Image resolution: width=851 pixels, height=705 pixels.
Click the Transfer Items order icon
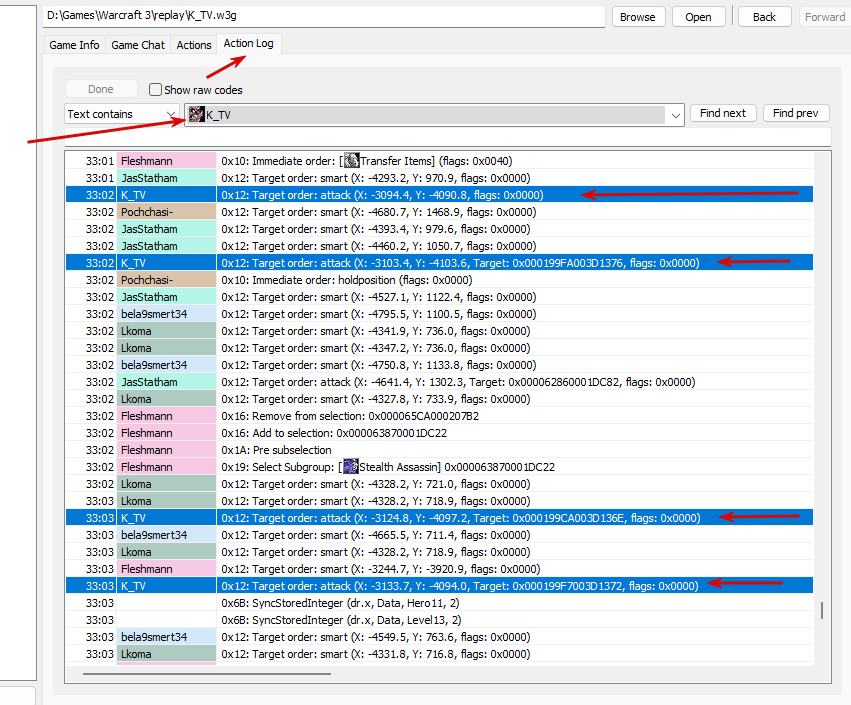pyautogui.click(x=352, y=161)
